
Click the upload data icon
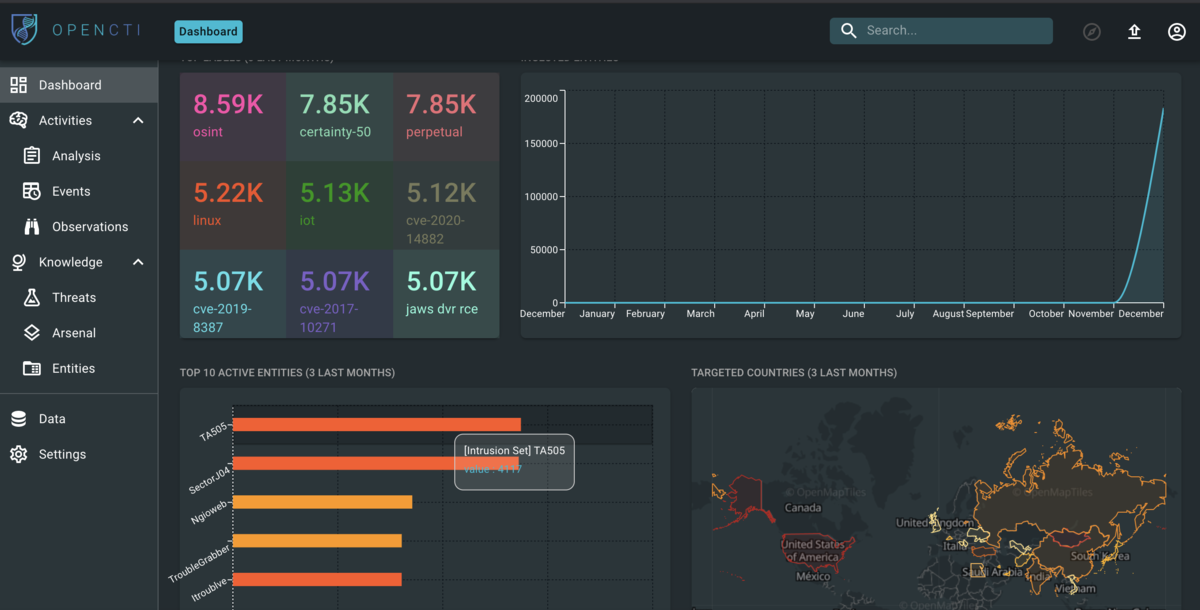(1134, 32)
